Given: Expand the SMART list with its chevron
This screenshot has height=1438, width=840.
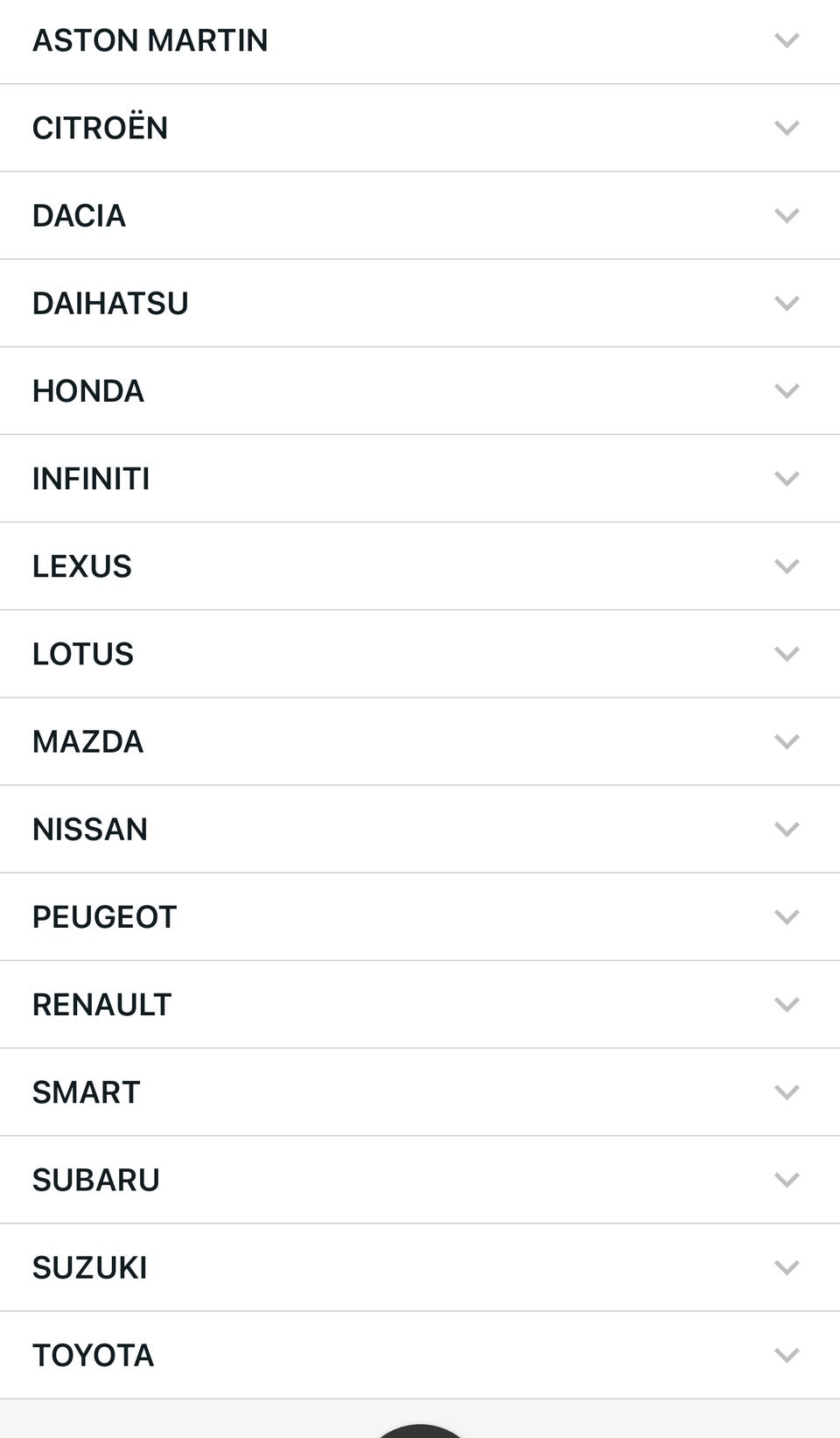Looking at the screenshot, I should [x=787, y=1092].
